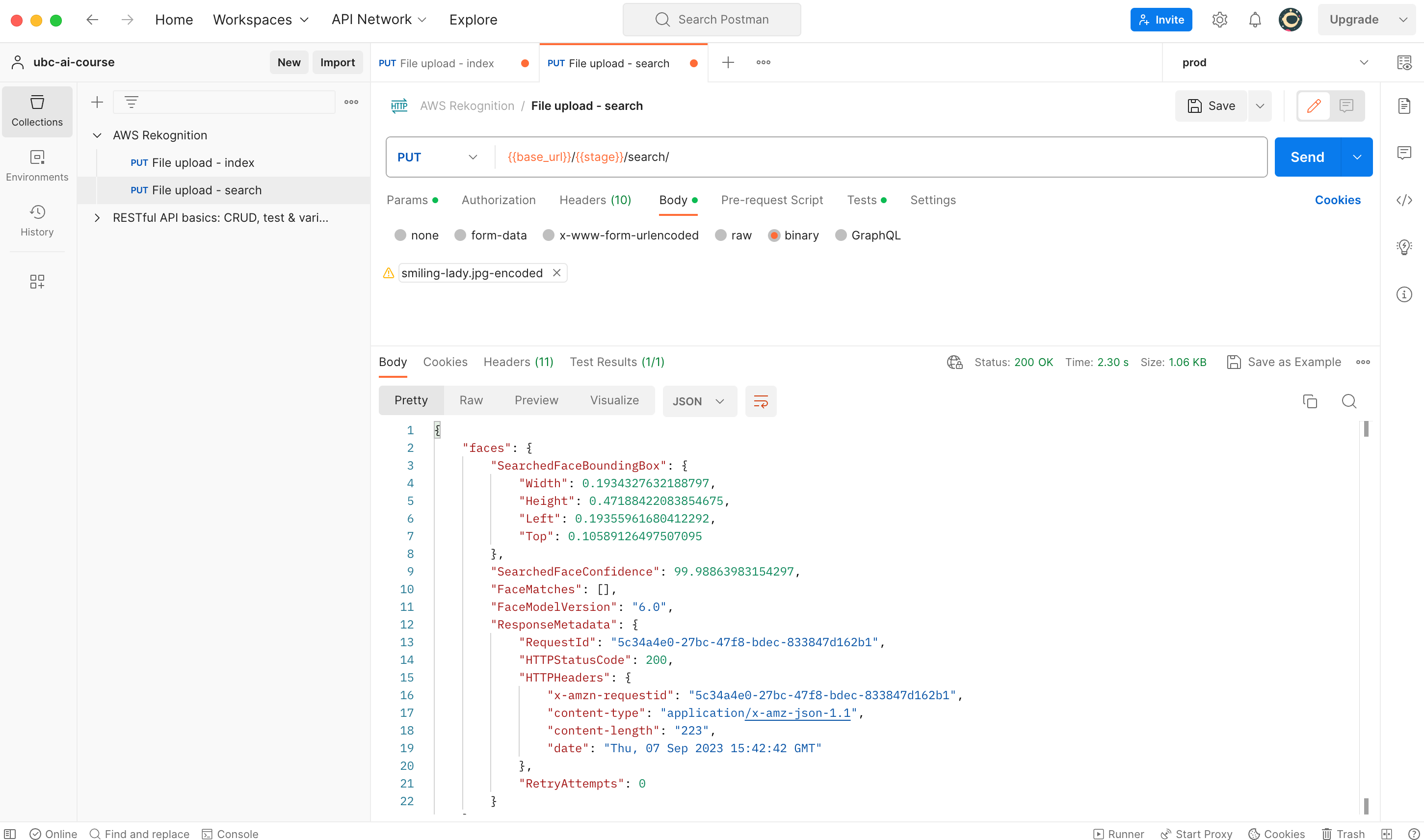This screenshot has height=840, width=1424.
Task: Switch to the Pre-request Script tab
Action: click(x=771, y=200)
